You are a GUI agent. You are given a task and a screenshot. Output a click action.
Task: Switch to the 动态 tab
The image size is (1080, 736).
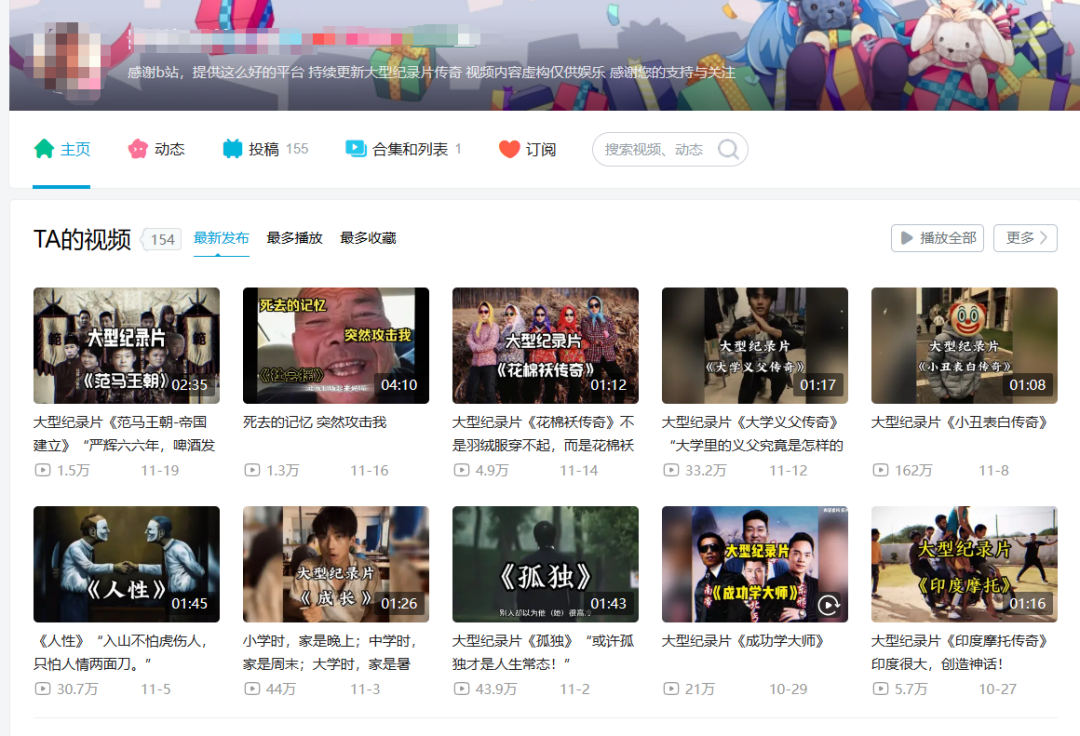click(x=156, y=149)
